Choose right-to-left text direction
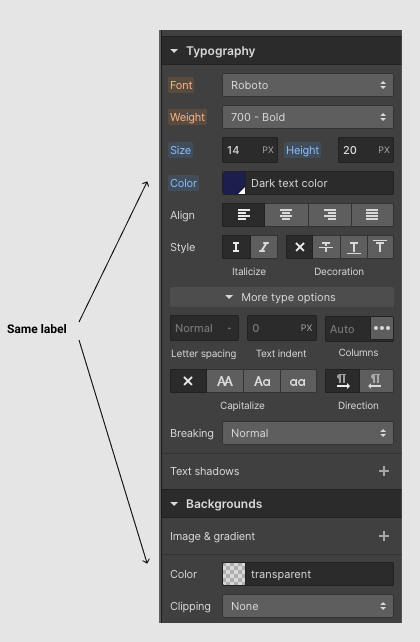Screen dimensions: 420x642 [x=376, y=381]
